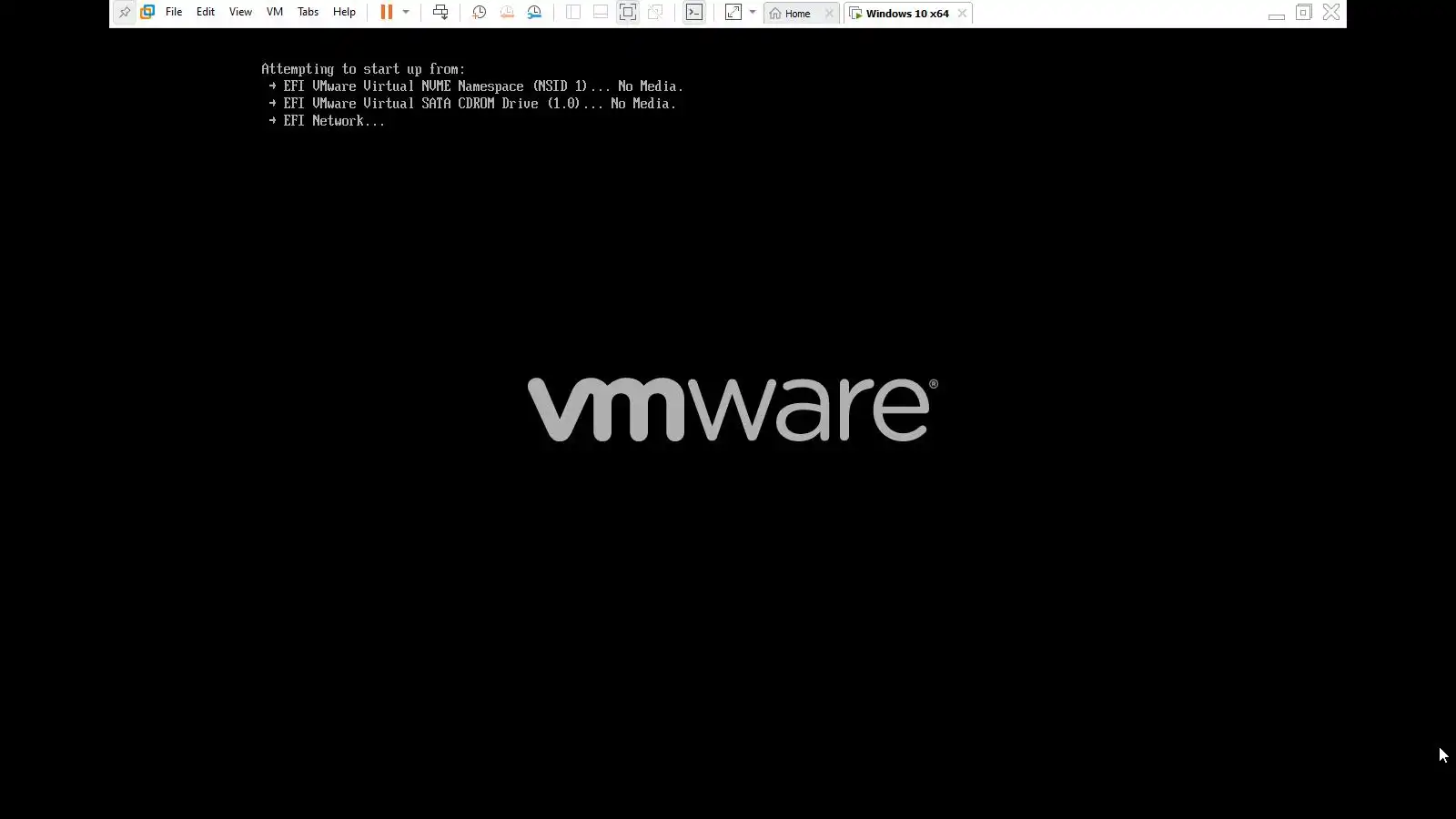Viewport: 1456px width, 819px height.
Task: Expand the stretch display dropdown arrow
Action: click(x=753, y=13)
